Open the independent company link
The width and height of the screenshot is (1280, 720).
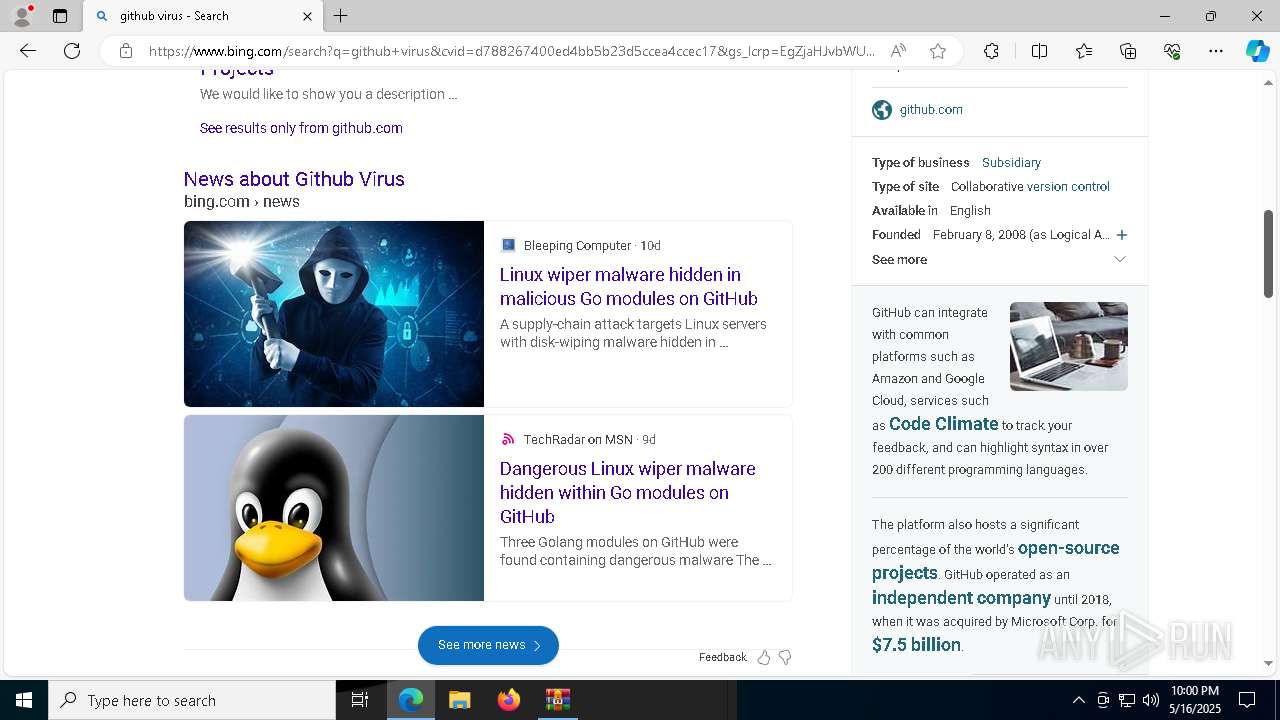click(x=961, y=598)
